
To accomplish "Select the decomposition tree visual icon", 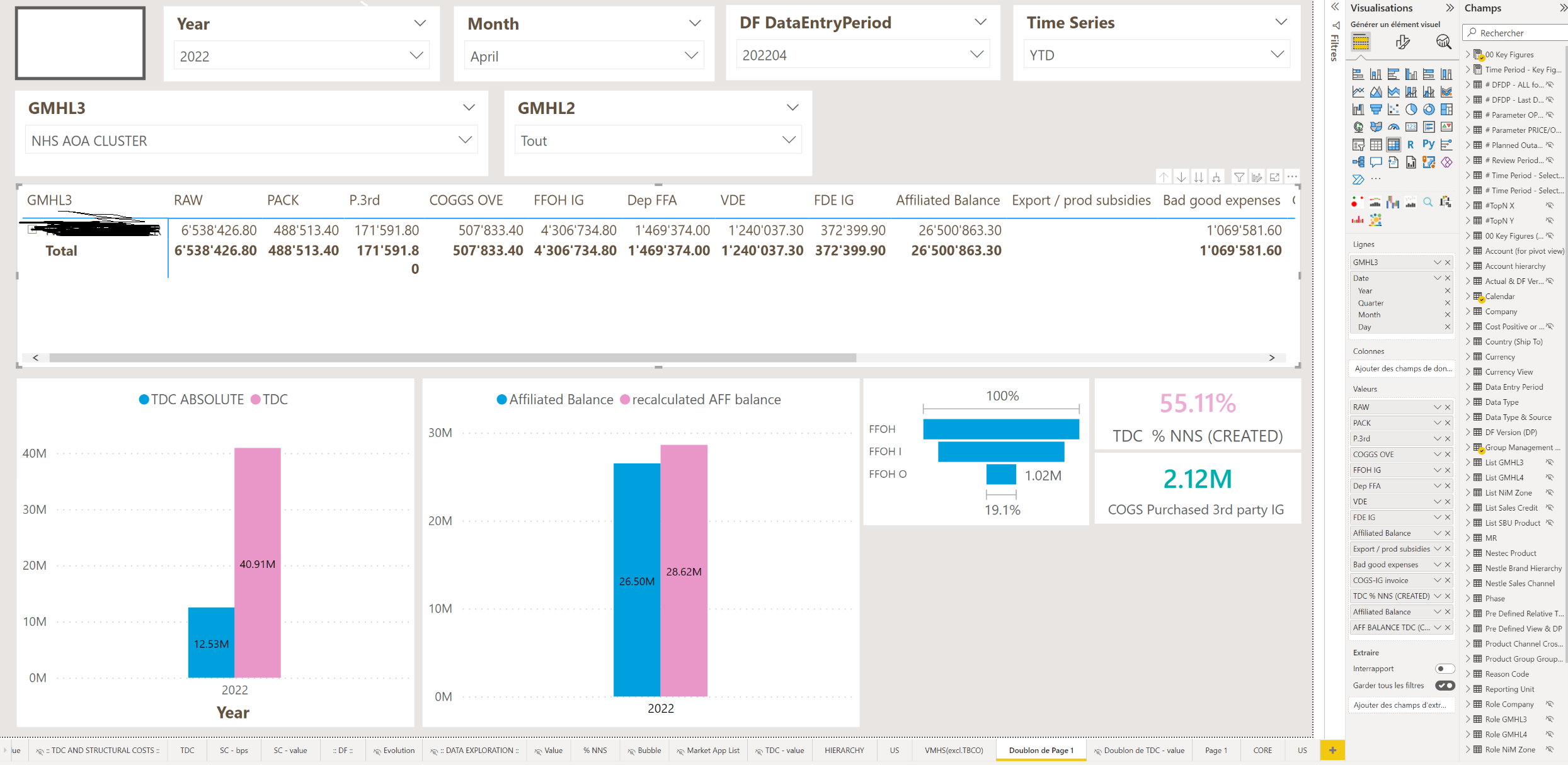I will pyautogui.click(x=1358, y=162).
